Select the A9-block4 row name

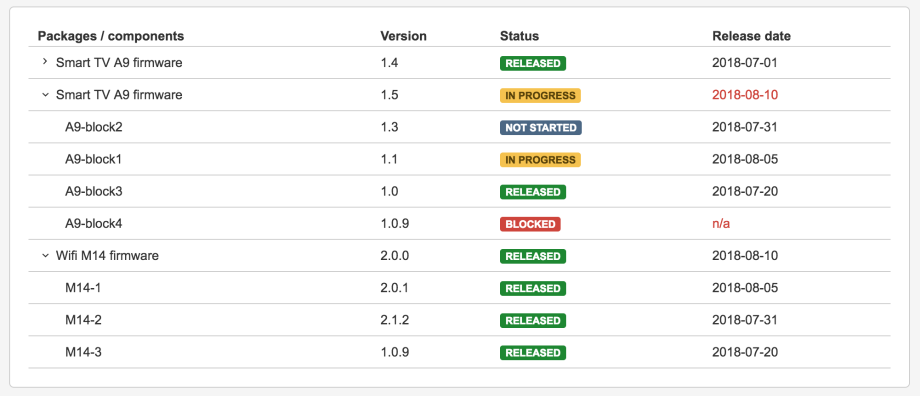click(x=94, y=224)
